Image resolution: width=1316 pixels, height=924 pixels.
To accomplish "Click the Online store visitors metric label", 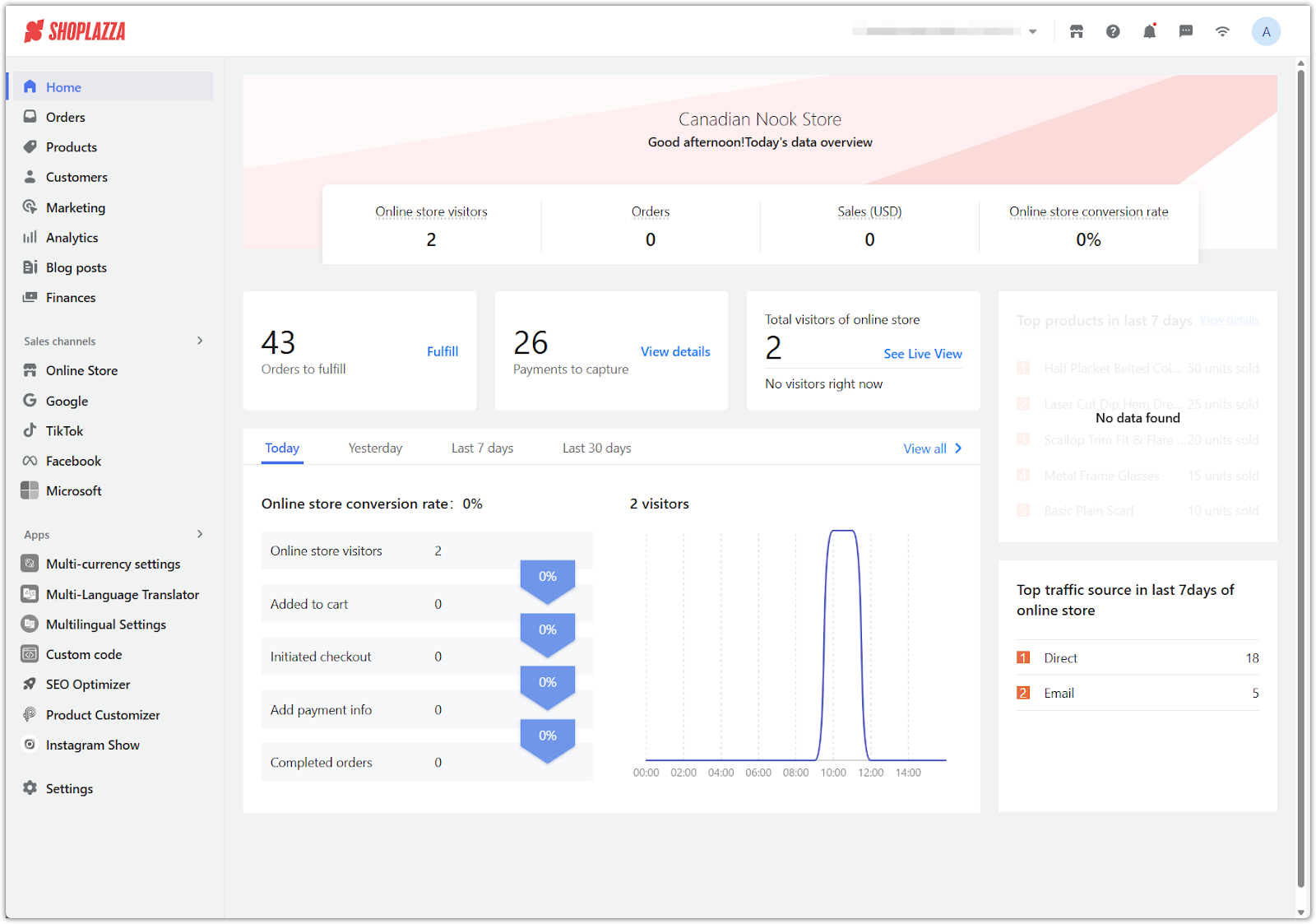I will 432,211.
